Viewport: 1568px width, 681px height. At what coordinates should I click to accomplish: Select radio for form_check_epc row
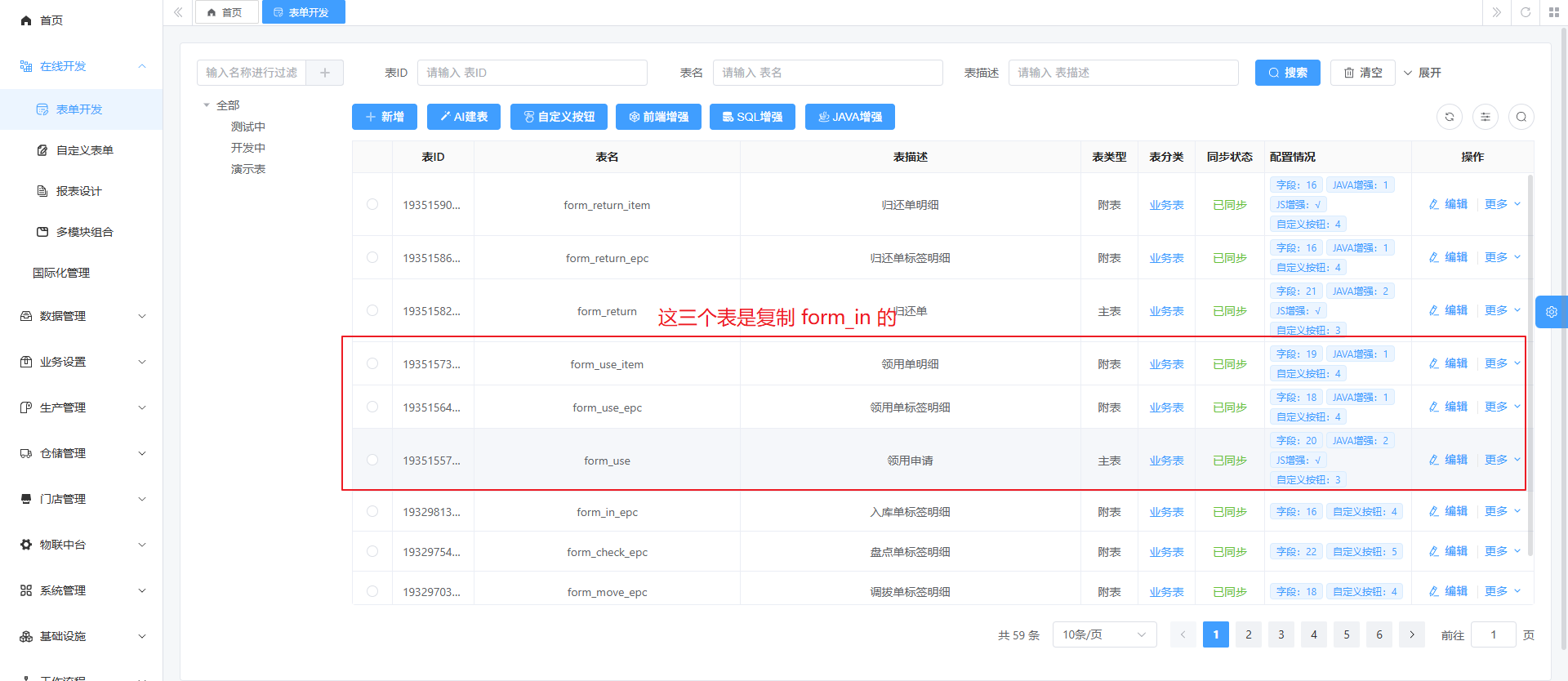pyautogui.click(x=372, y=551)
